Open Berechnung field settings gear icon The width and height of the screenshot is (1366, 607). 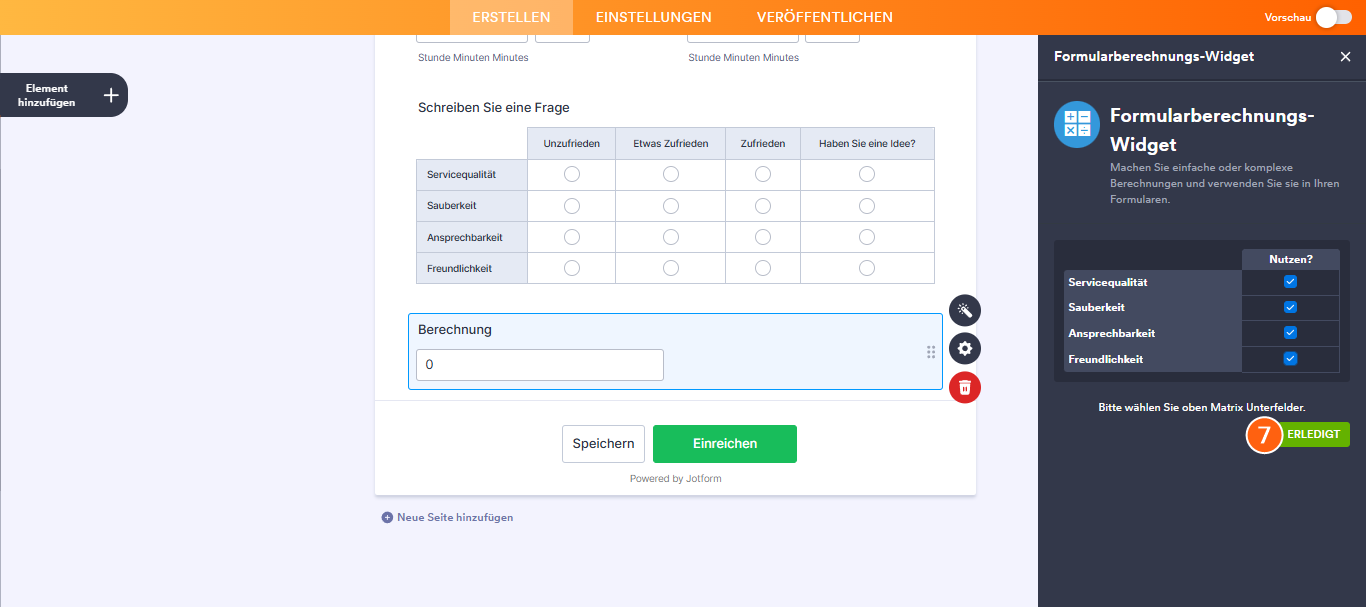pyautogui.click(x=965, y=348)
